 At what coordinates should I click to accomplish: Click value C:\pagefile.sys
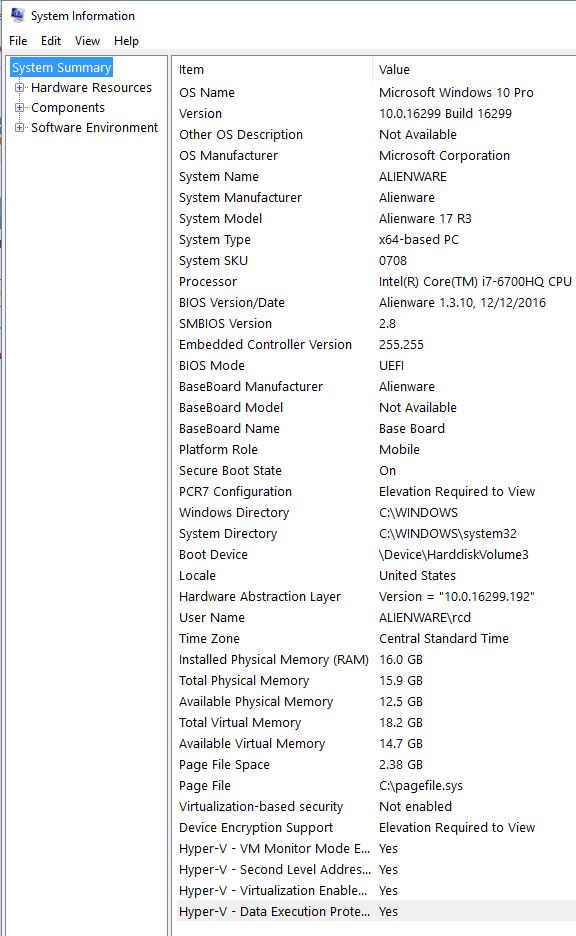pos(421,786)
